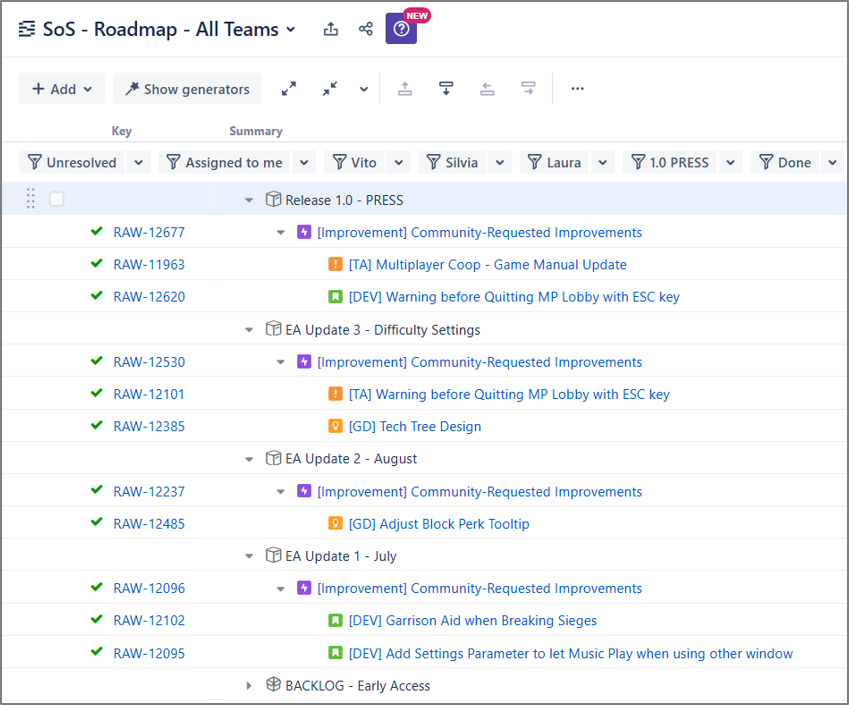Click the Show generators button
The width and height of the screenshot is (849, 705).
[187, 89]
